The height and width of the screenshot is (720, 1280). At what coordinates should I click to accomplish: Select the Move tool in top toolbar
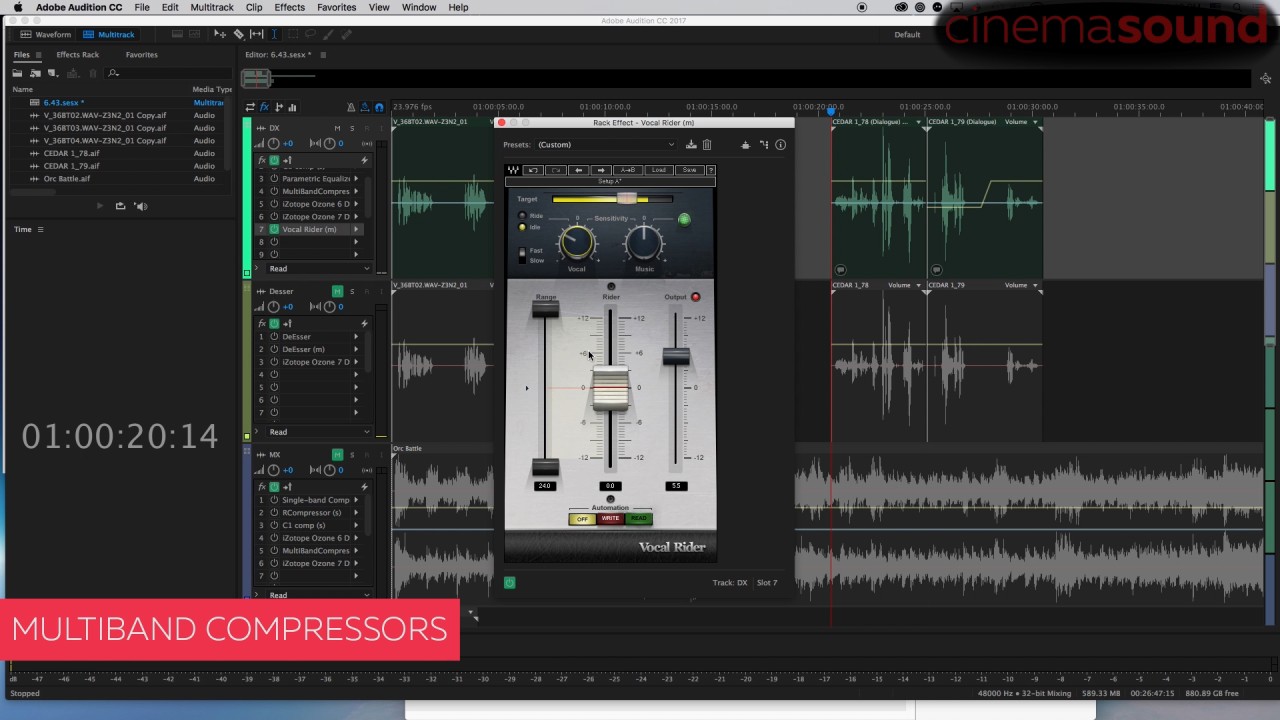coord(220,34)
